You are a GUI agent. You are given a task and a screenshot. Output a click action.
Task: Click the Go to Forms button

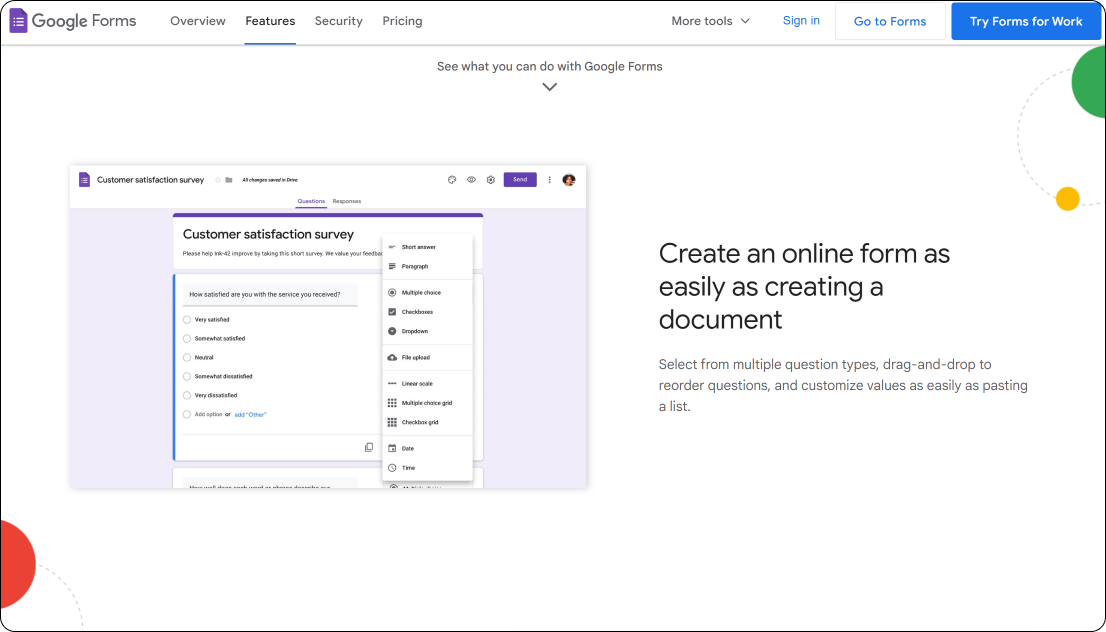890,21
